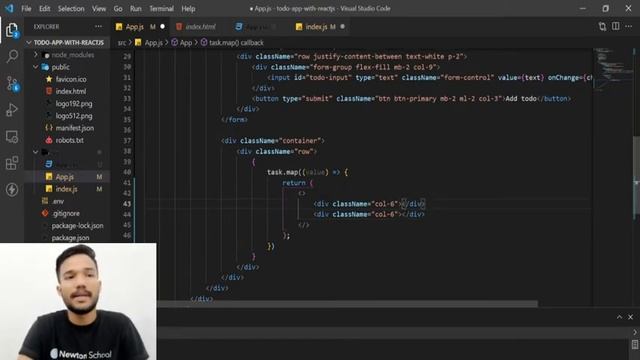Maximize the bottom panel with chevron up
This screenshot has height=360, width=640.
pyautogui.click(x=619, y=317)
